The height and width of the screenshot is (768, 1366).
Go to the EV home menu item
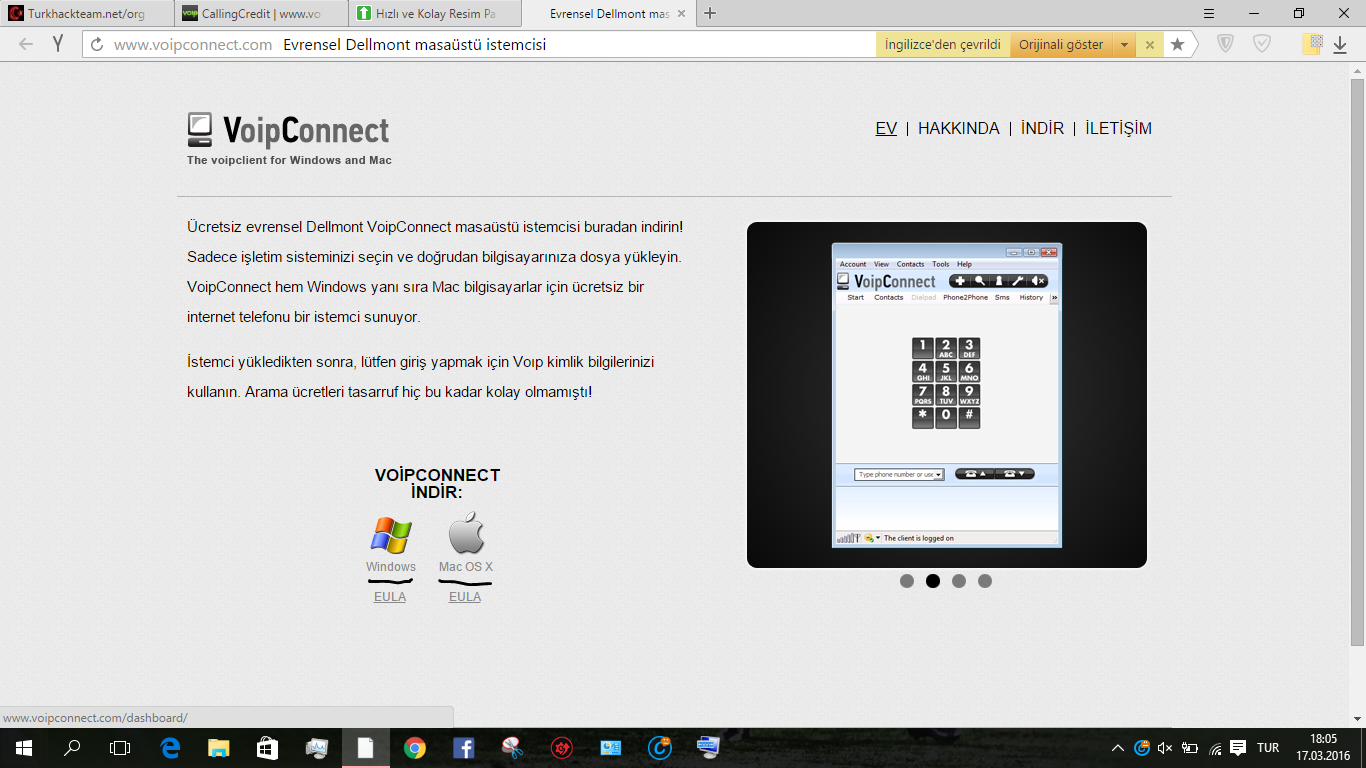[x=886, y=128]
